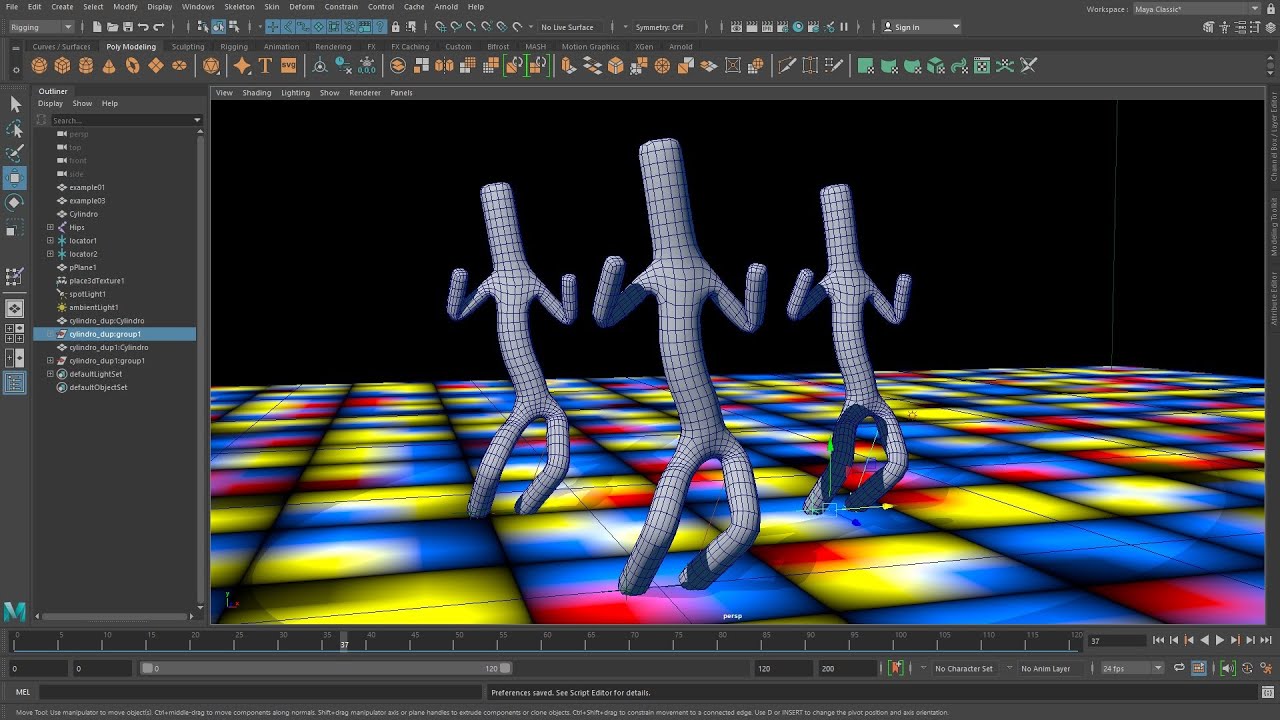
Task: Open the Skeleton menu
Action: [239, 7]
